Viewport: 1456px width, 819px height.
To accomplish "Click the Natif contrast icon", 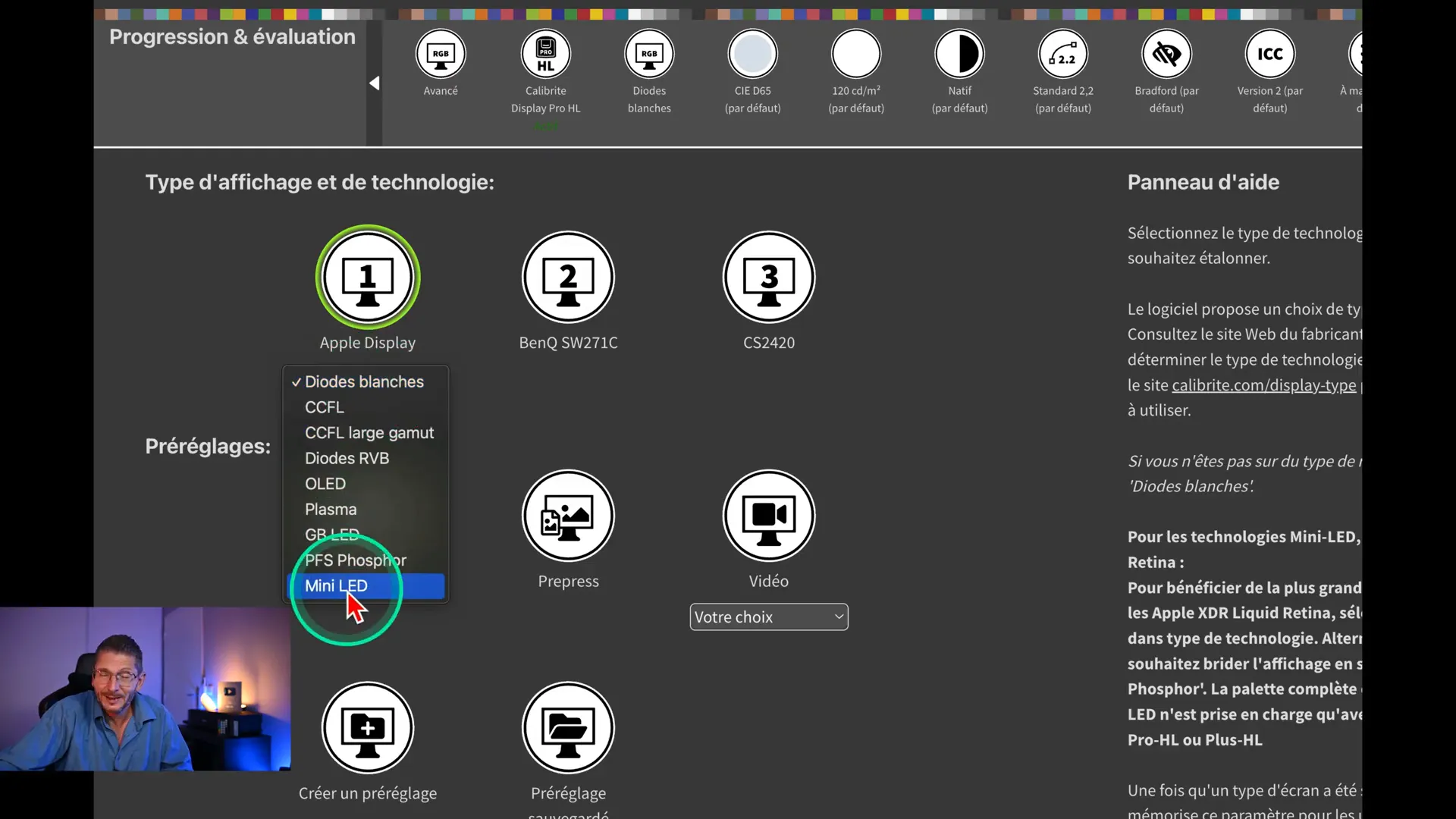I will pyautogui.click(x=959, y=54).
